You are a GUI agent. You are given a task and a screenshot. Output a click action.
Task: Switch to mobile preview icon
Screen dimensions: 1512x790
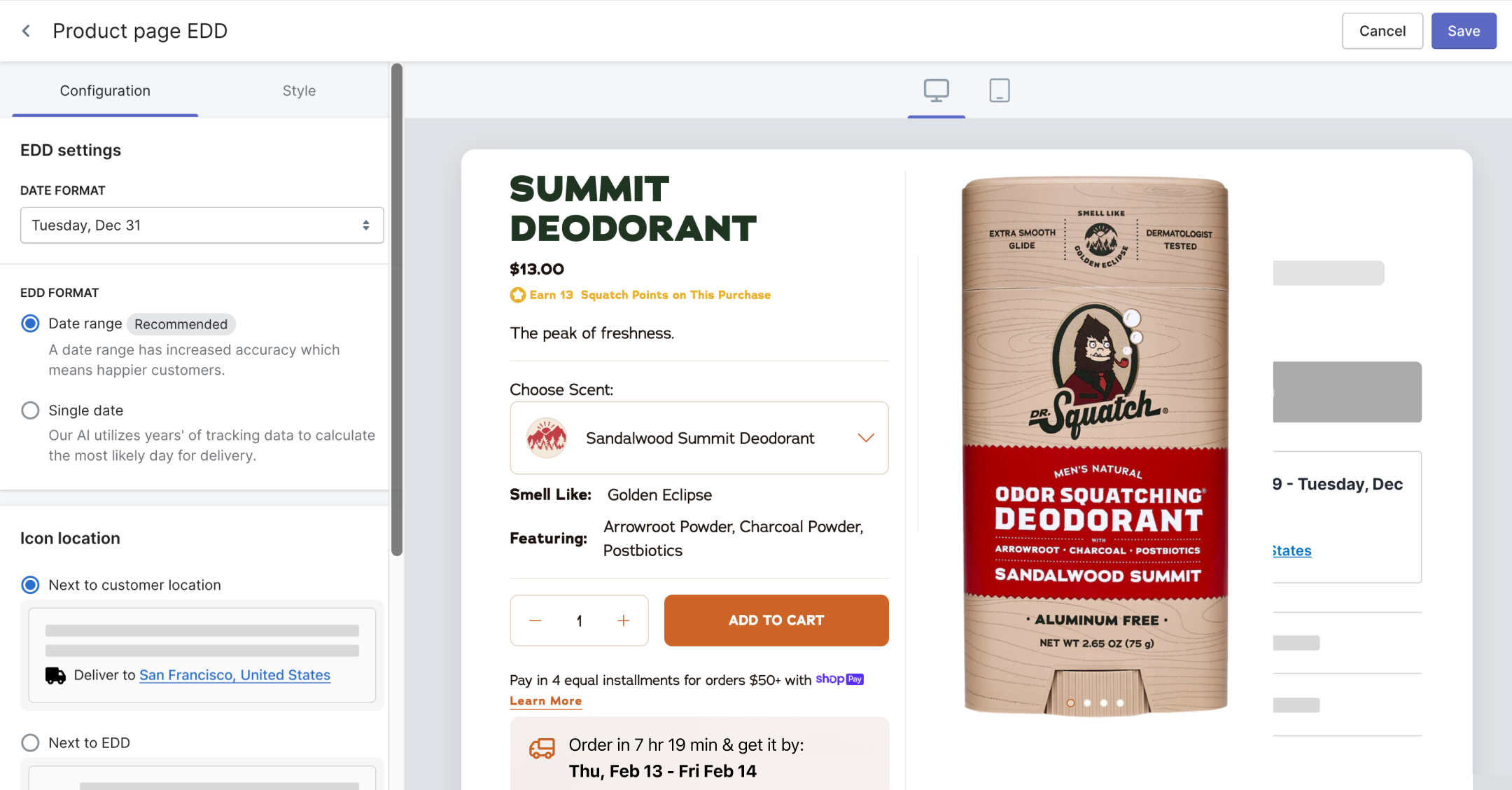pyautogui.click(x=999, y=90)
